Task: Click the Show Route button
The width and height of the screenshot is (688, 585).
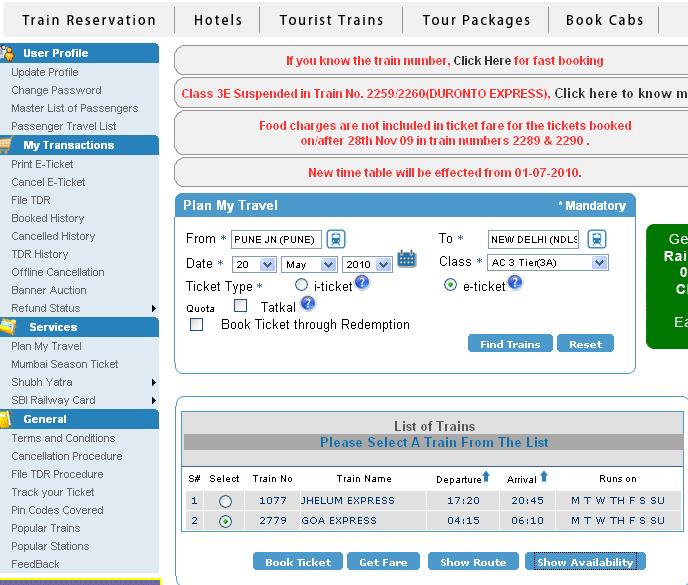Action: [473, 562]
